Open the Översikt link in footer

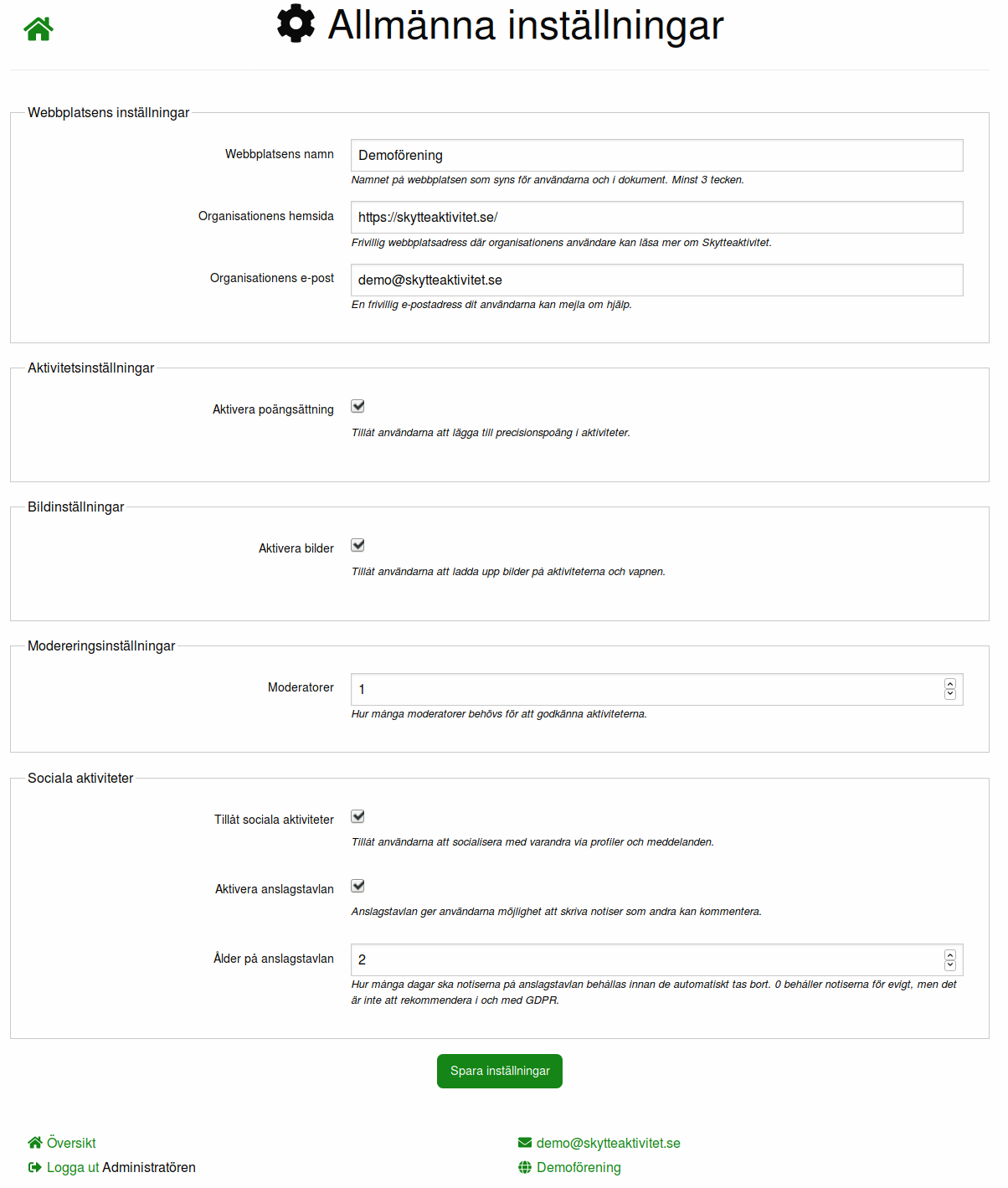[71, 1143]
